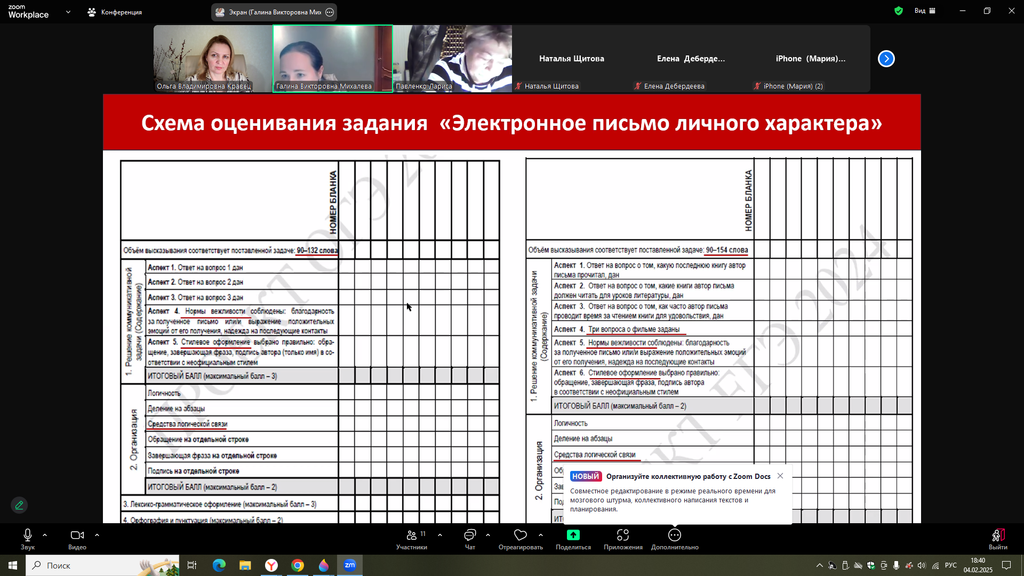
Task: Switch the РУС input language indicator
Action: click(951, 566)
